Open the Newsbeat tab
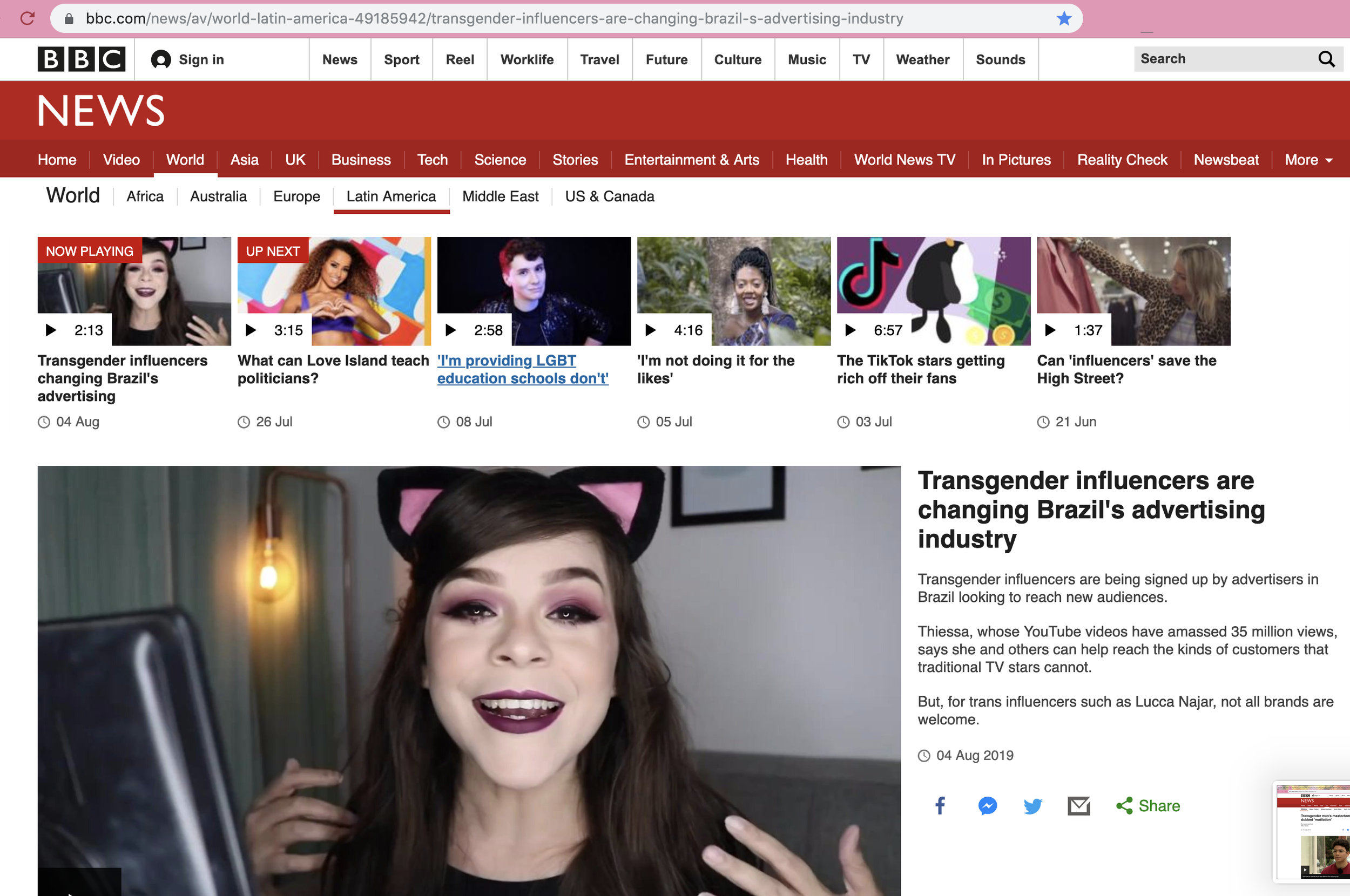Screen dimensions: 1350x896 click(x=1226, y=160)
